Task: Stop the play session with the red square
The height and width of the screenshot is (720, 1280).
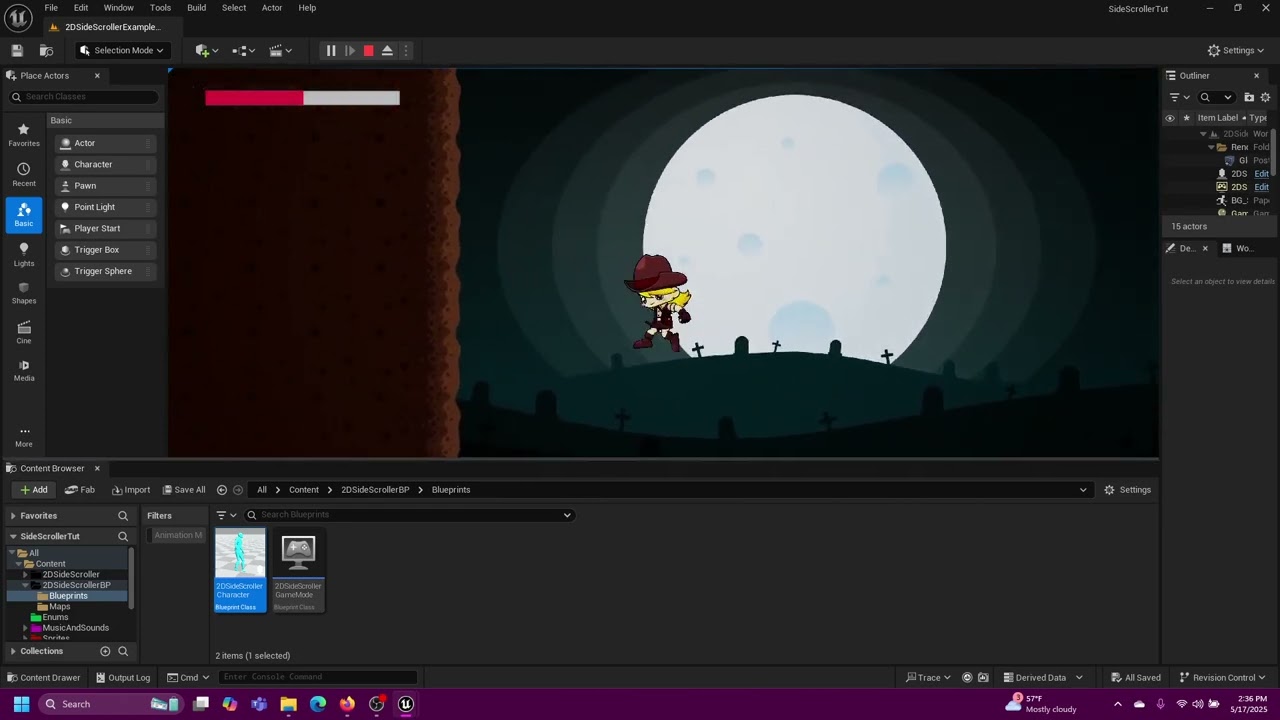Action: tap(368, 50)
